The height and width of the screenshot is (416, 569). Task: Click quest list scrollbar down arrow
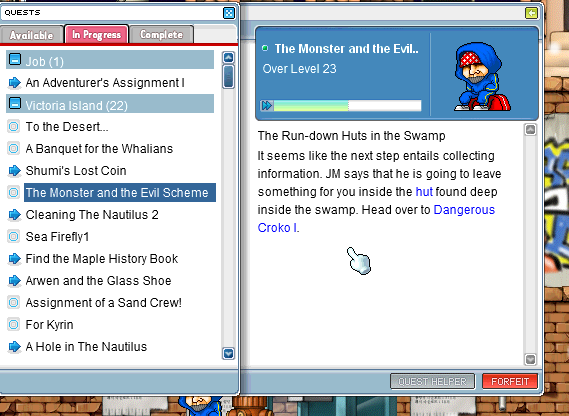[228, 353]
